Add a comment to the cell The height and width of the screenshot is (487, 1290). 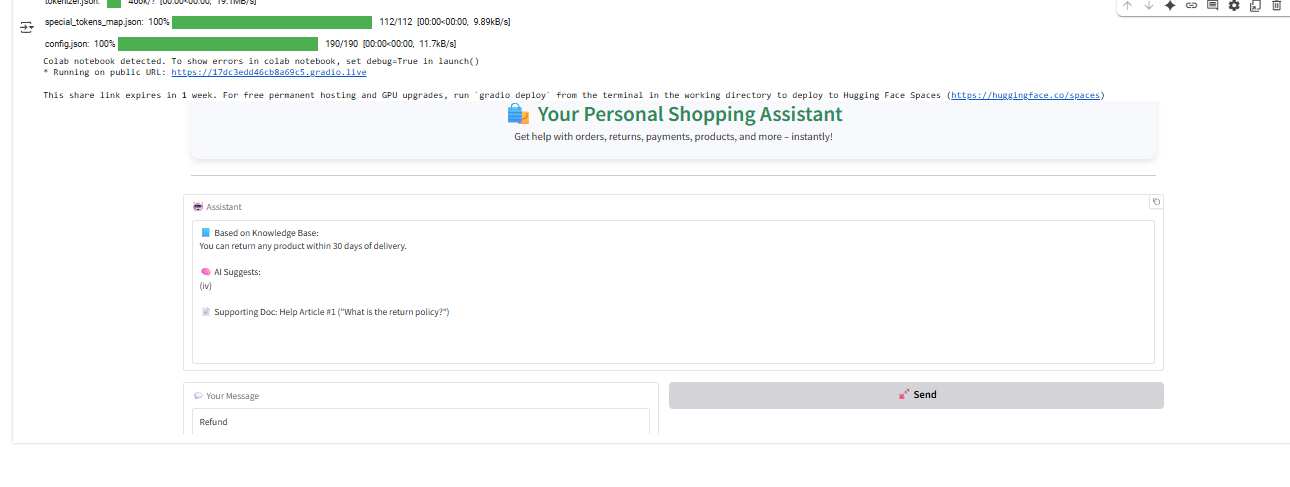pos(1212,5)
